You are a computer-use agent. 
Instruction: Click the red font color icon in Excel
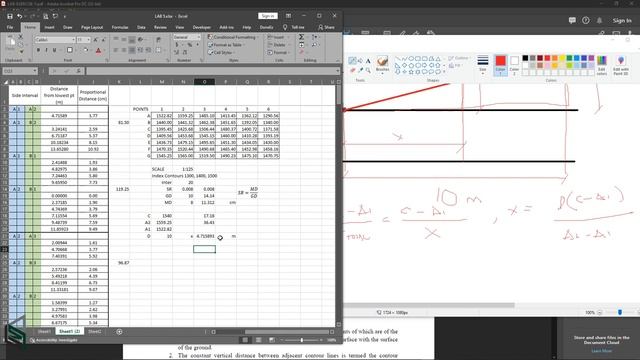coord(98,50)
